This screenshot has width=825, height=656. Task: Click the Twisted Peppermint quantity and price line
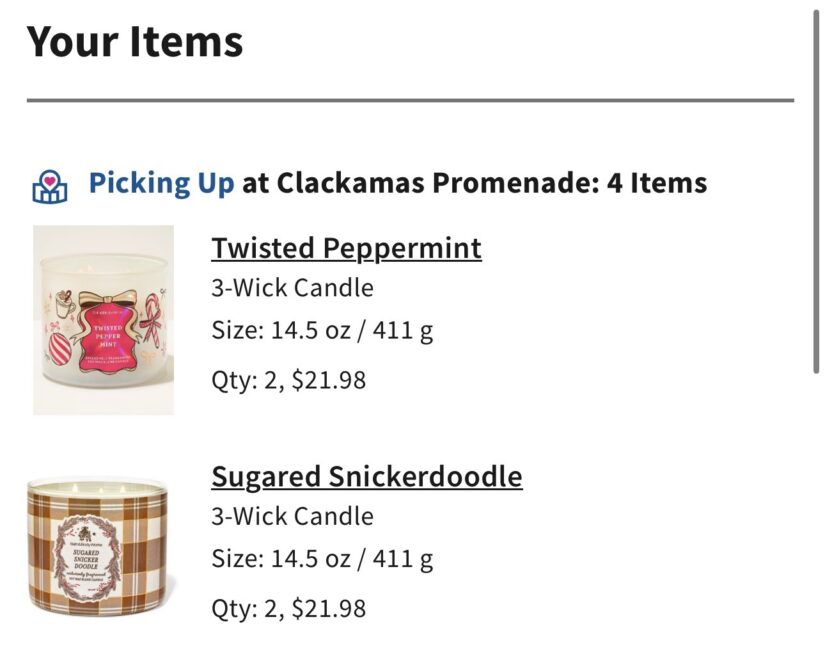[x=288, y=380]
